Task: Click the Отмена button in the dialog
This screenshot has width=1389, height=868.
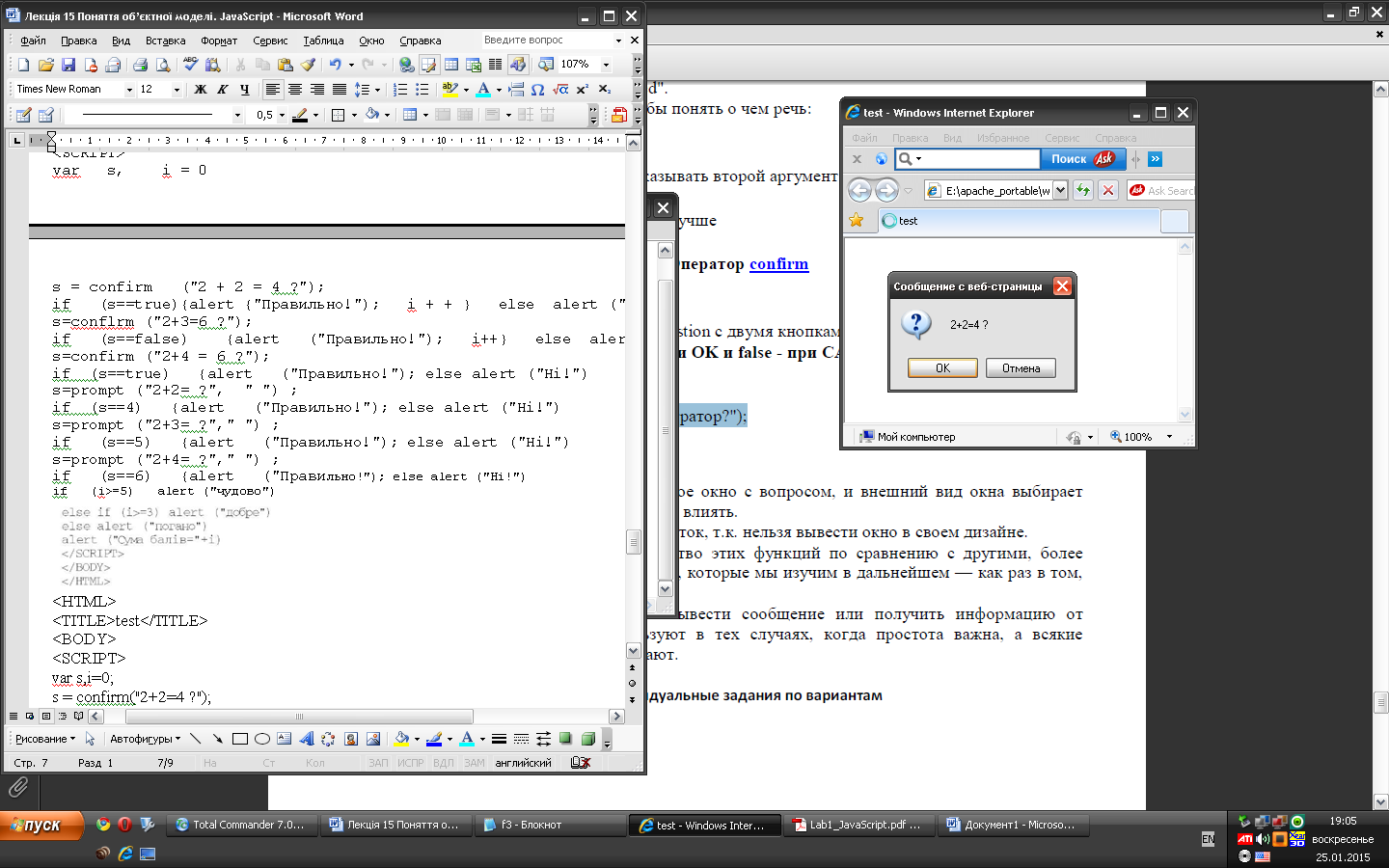Action: (1021, 368)
